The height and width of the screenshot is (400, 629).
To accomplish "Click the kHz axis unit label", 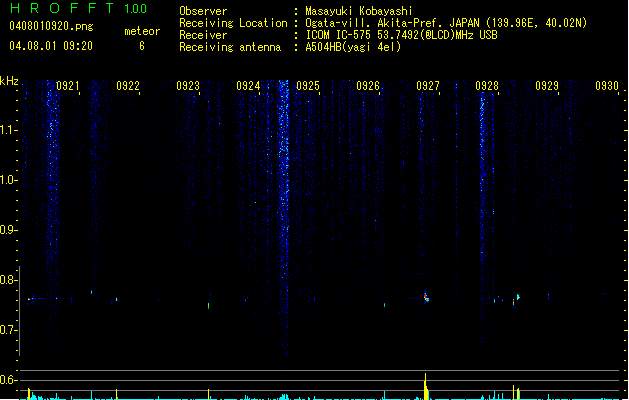I will click(x=9, y=81).
